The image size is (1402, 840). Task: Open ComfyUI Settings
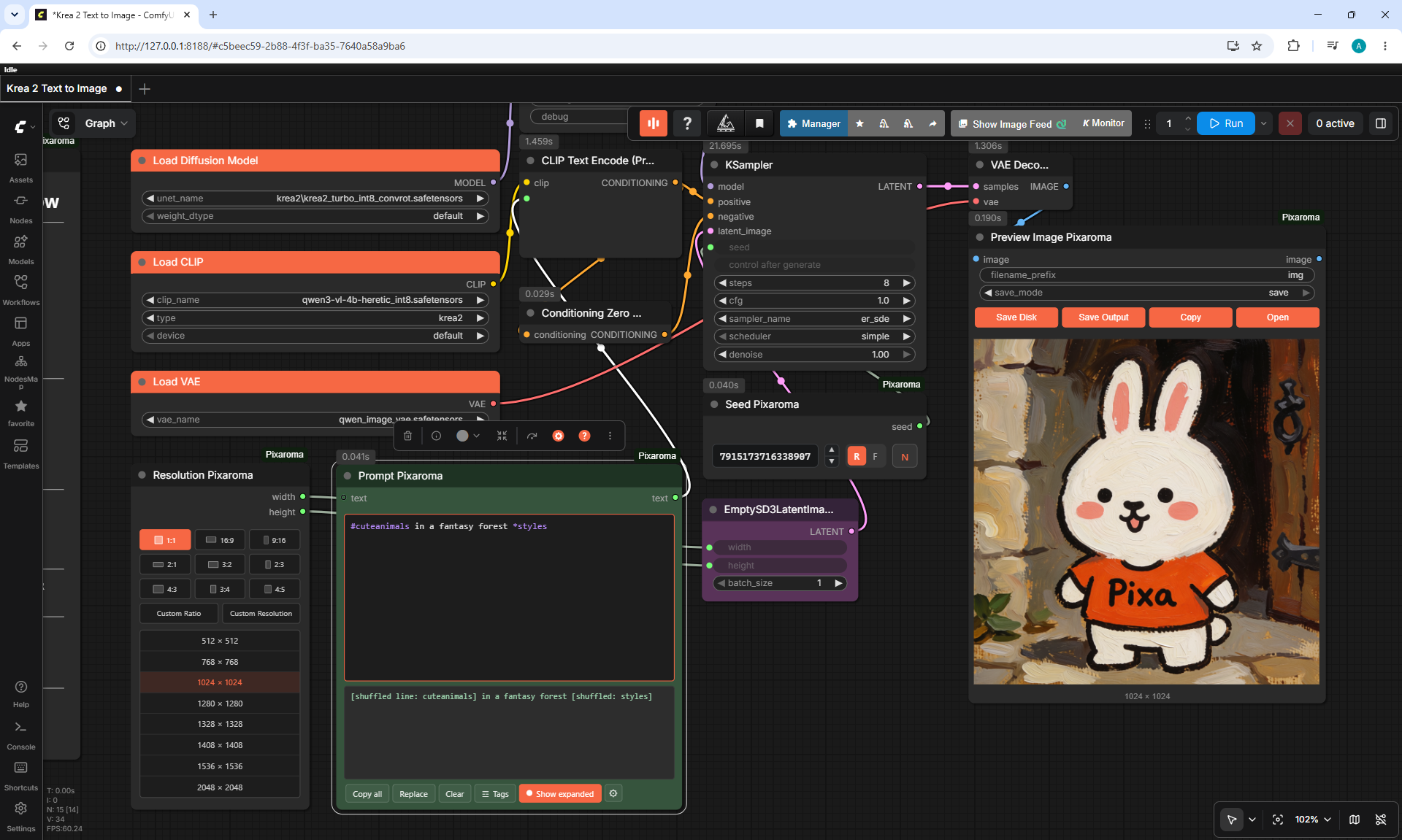20,816
